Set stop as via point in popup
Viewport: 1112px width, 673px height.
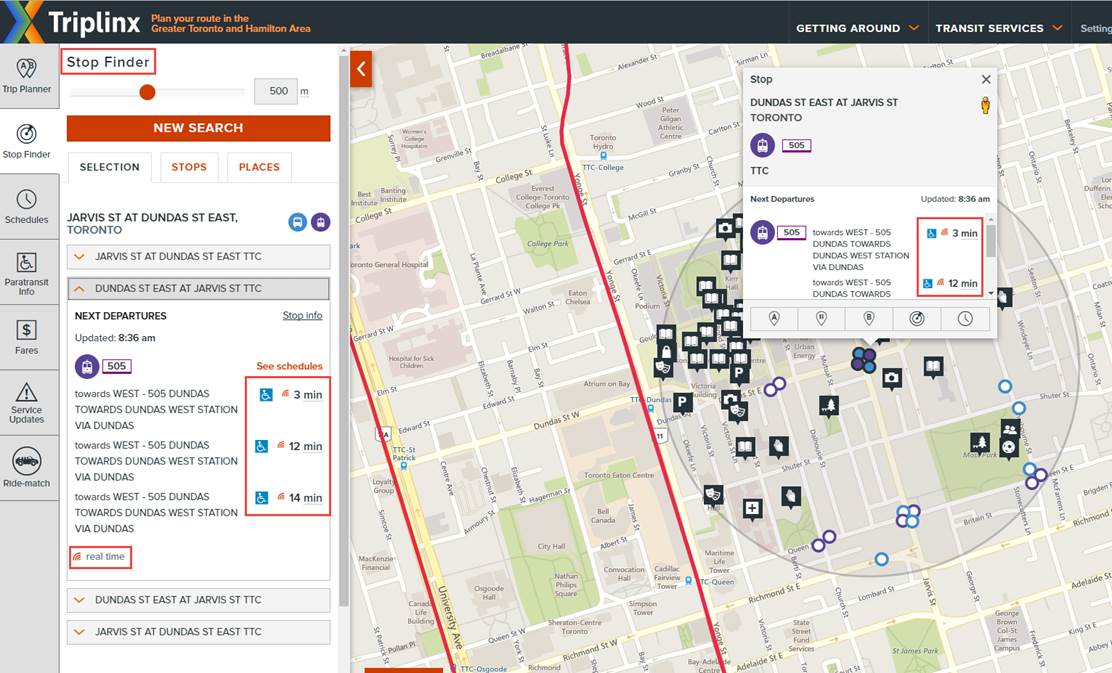[821, 319]
